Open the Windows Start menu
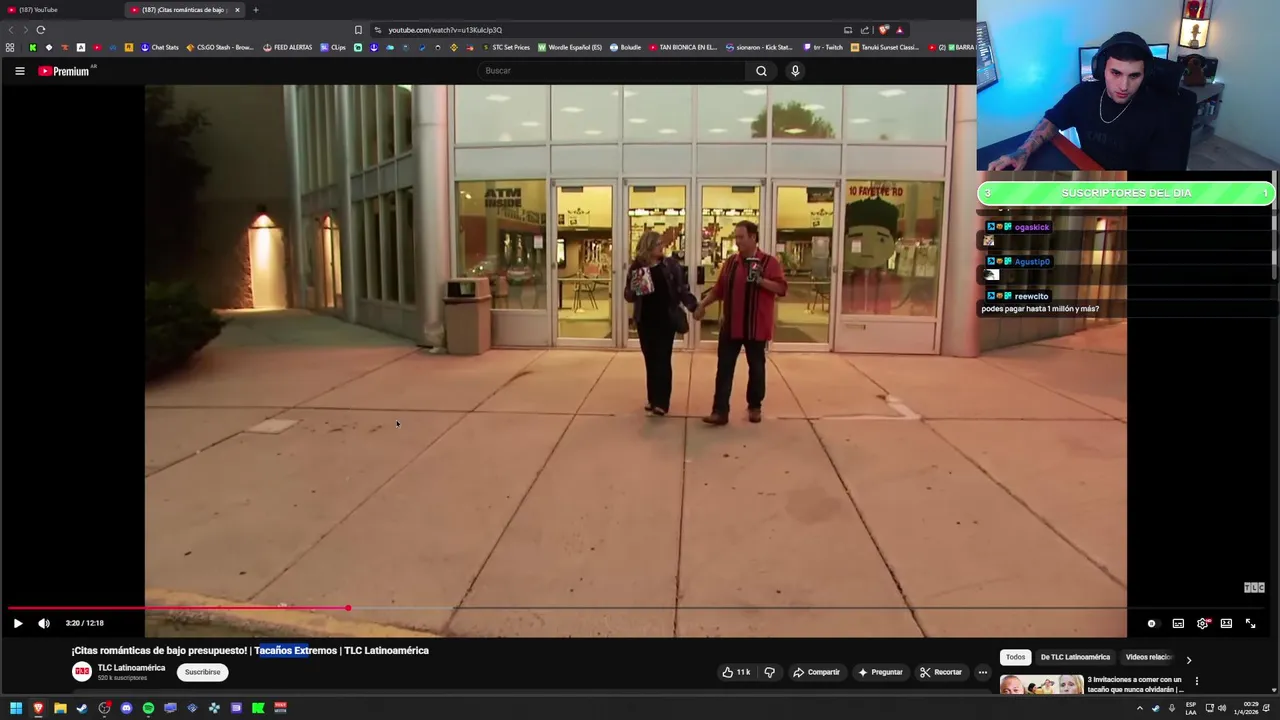Viewport: 1280px width, 720px height. click(16, 708)
